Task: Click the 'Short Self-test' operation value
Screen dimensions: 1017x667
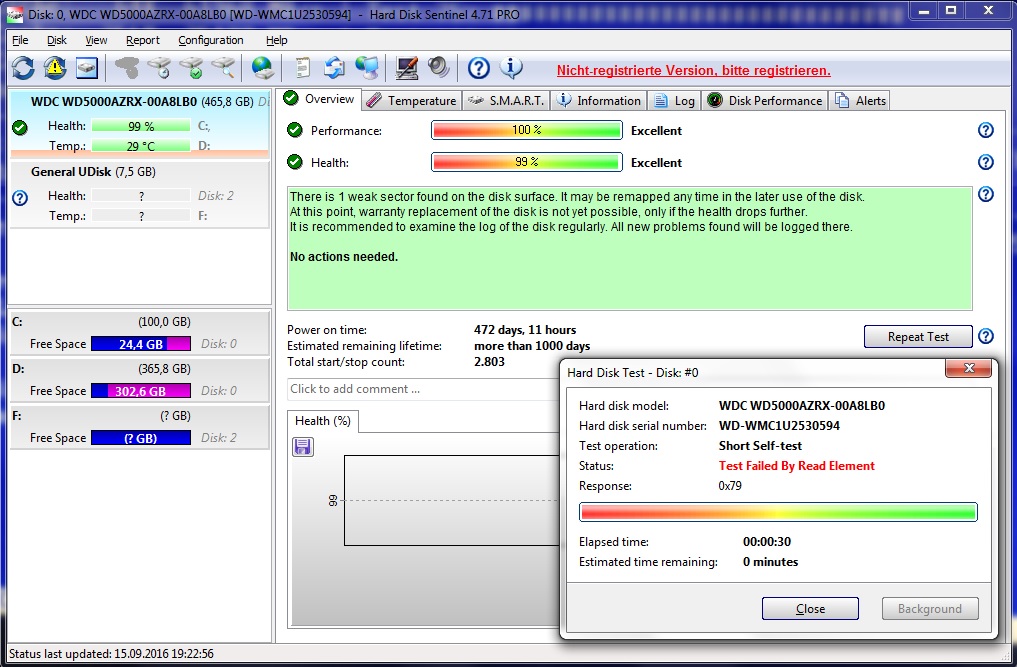Action: (x=760, y=446)
